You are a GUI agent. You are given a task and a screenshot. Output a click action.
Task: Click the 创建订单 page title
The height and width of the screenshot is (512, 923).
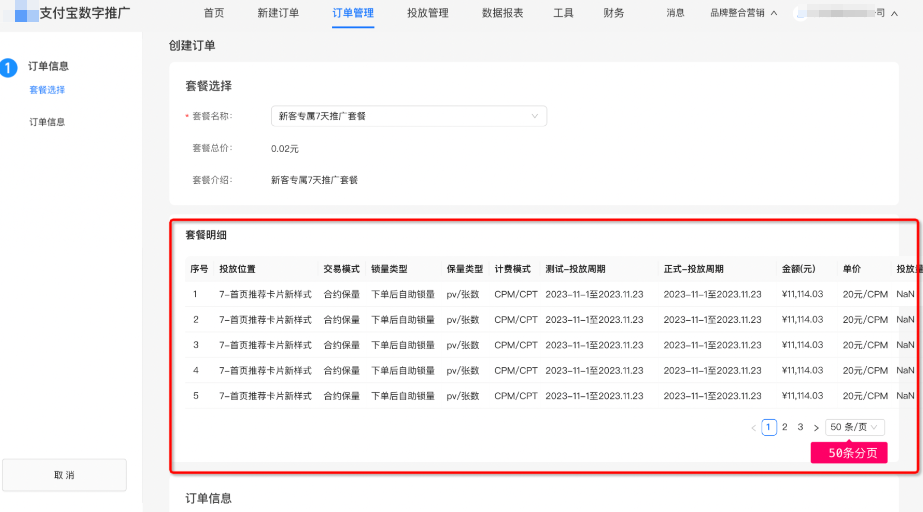point(192,46)
